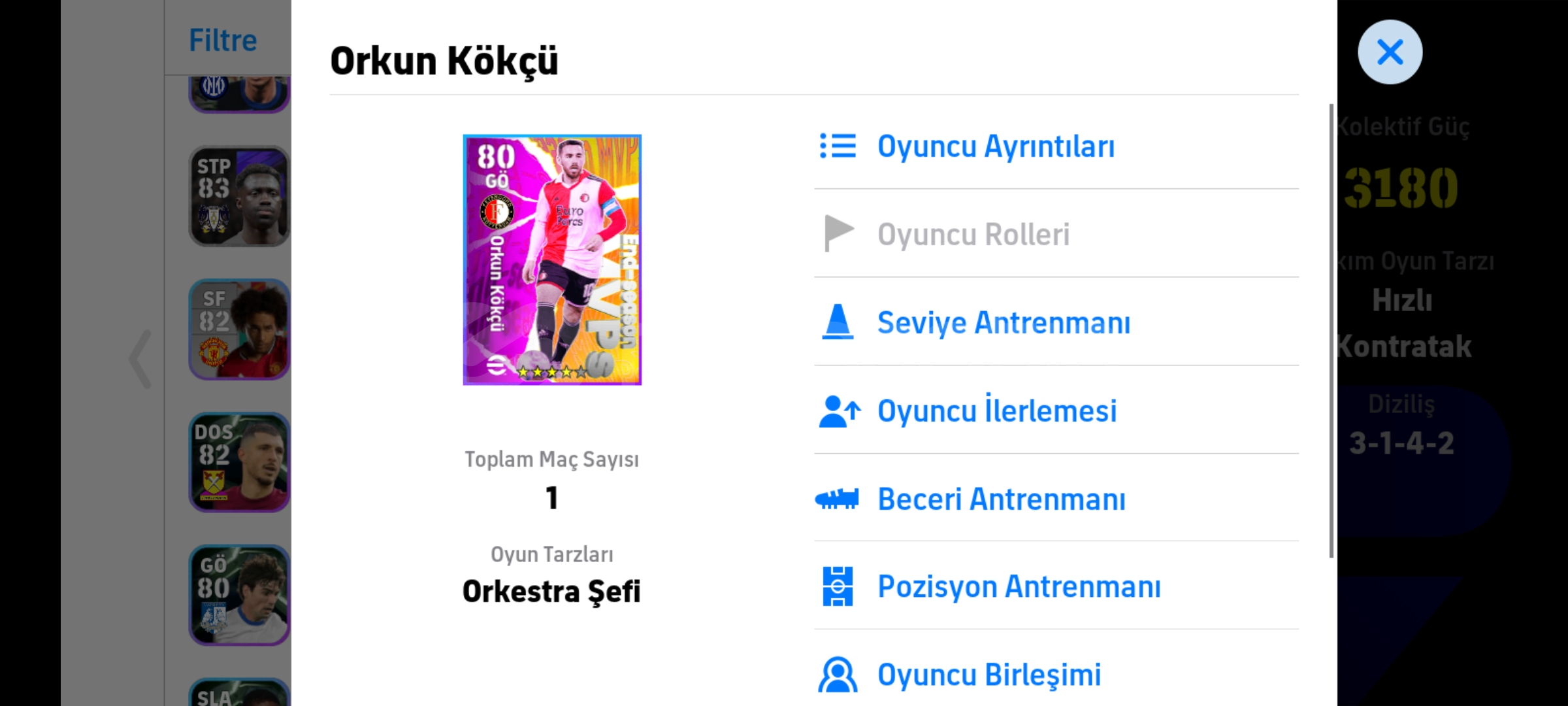
Task: Open Oyuncu İlerlemesi option
Action: click(x=997, y=411)
